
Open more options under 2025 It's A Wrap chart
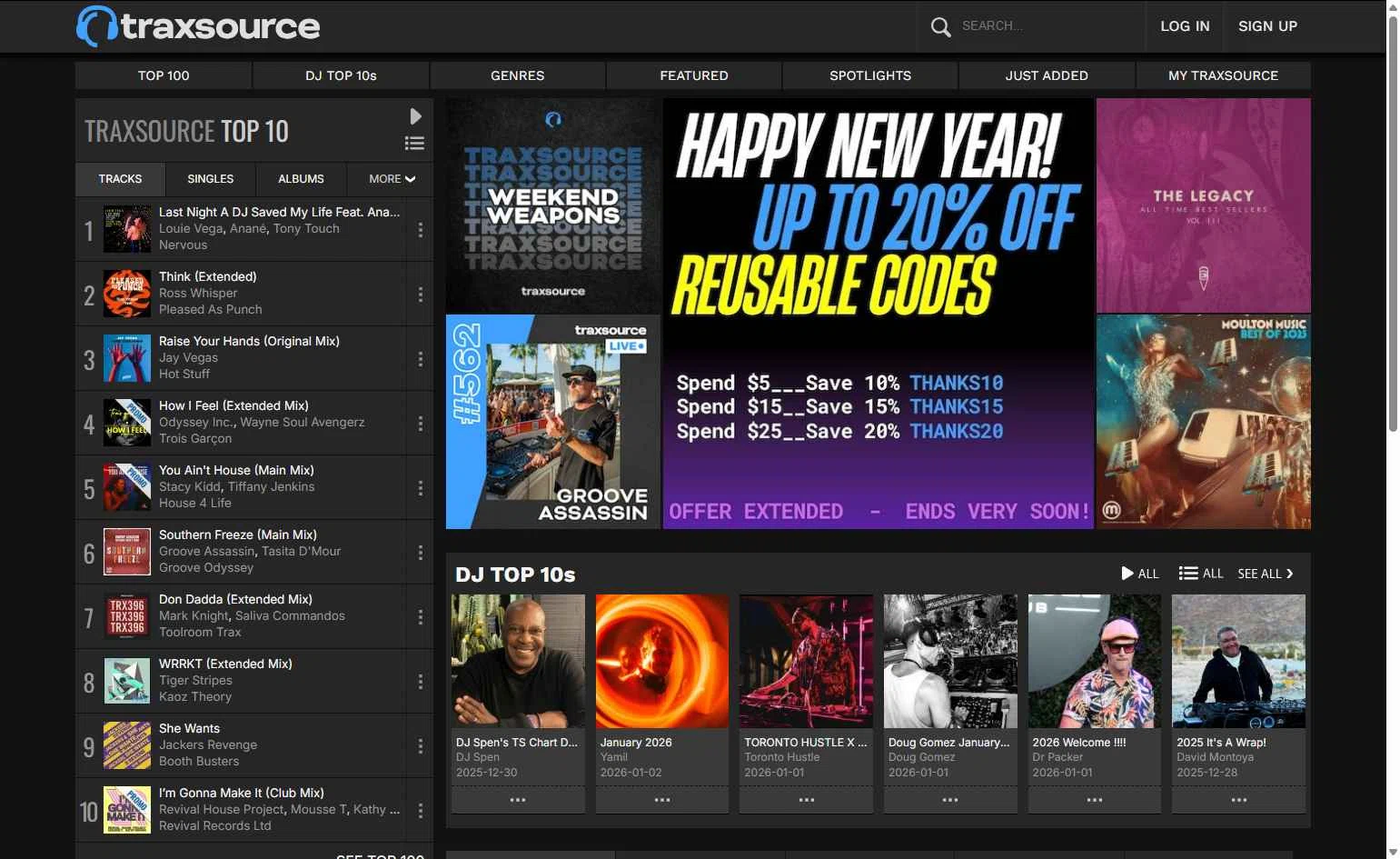coord(1239,800)
